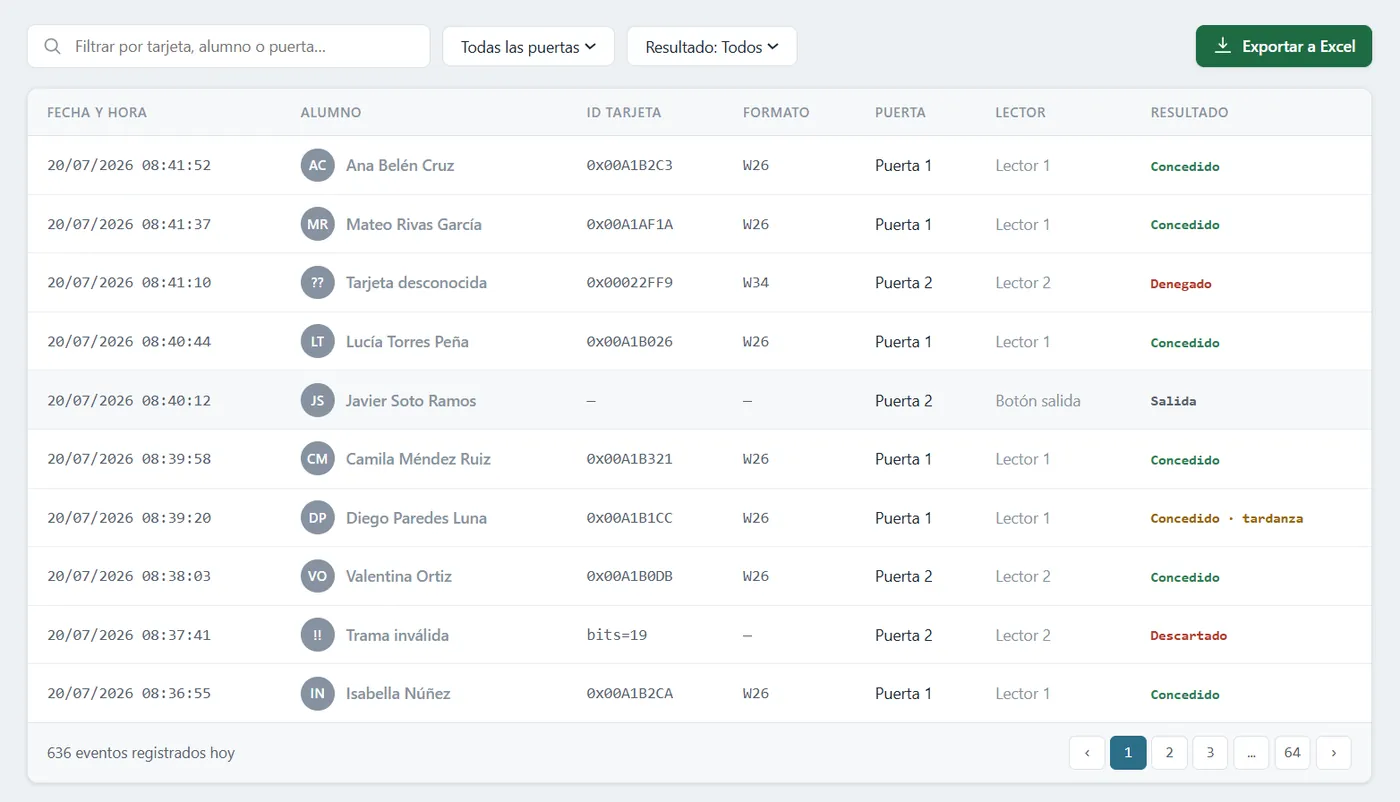This screenshot has width=1400, height=802.
Task: Click the !! avatar for Trama inválida
Action: click(x=317, y=635)
